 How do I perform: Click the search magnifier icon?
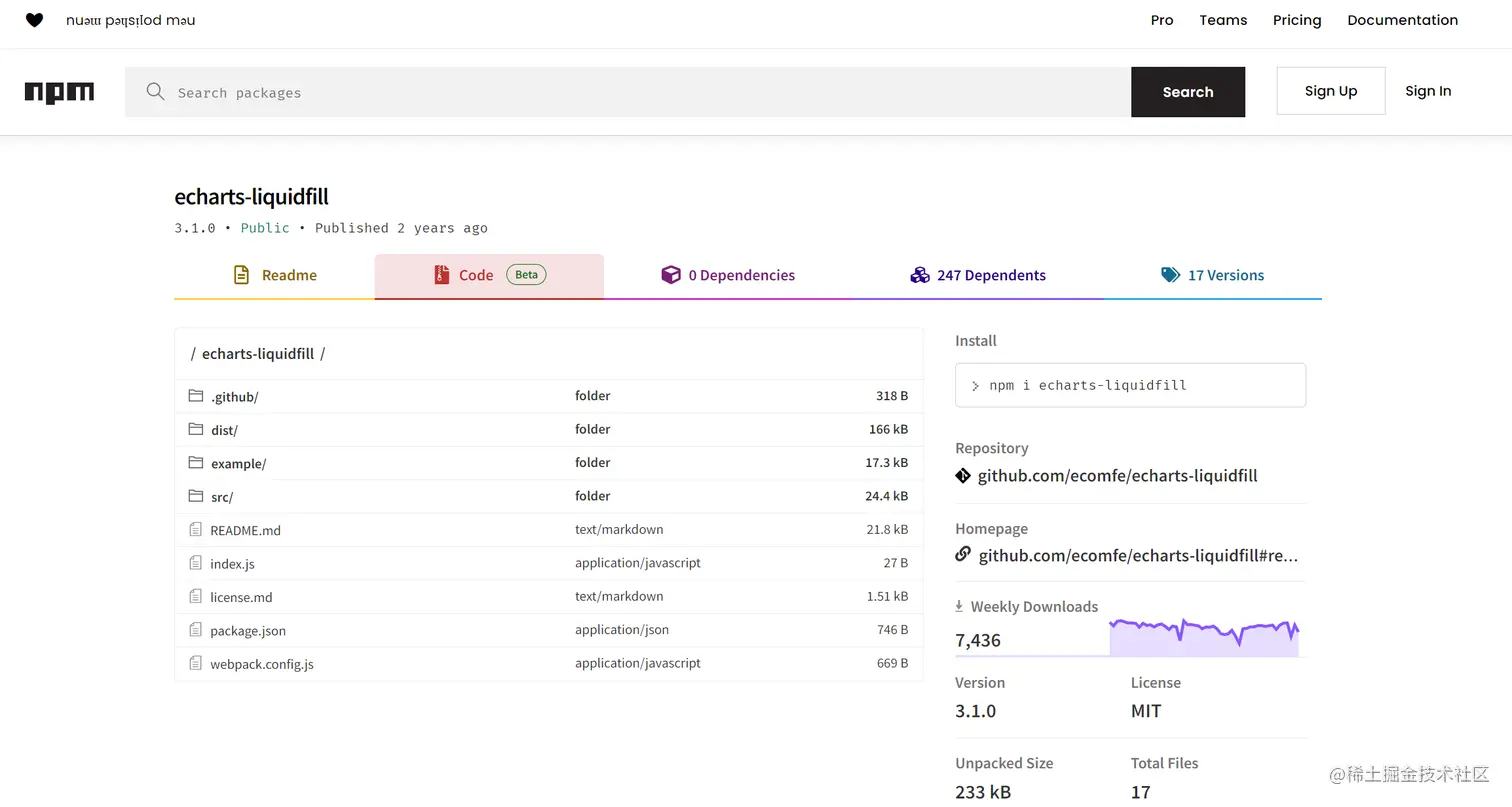(x=155, y=92)
